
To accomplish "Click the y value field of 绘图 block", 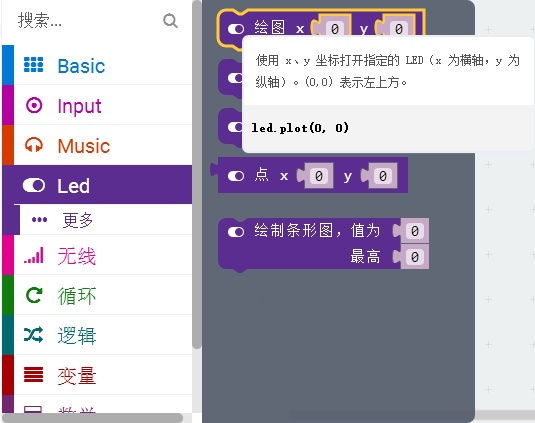I will 398,29.
